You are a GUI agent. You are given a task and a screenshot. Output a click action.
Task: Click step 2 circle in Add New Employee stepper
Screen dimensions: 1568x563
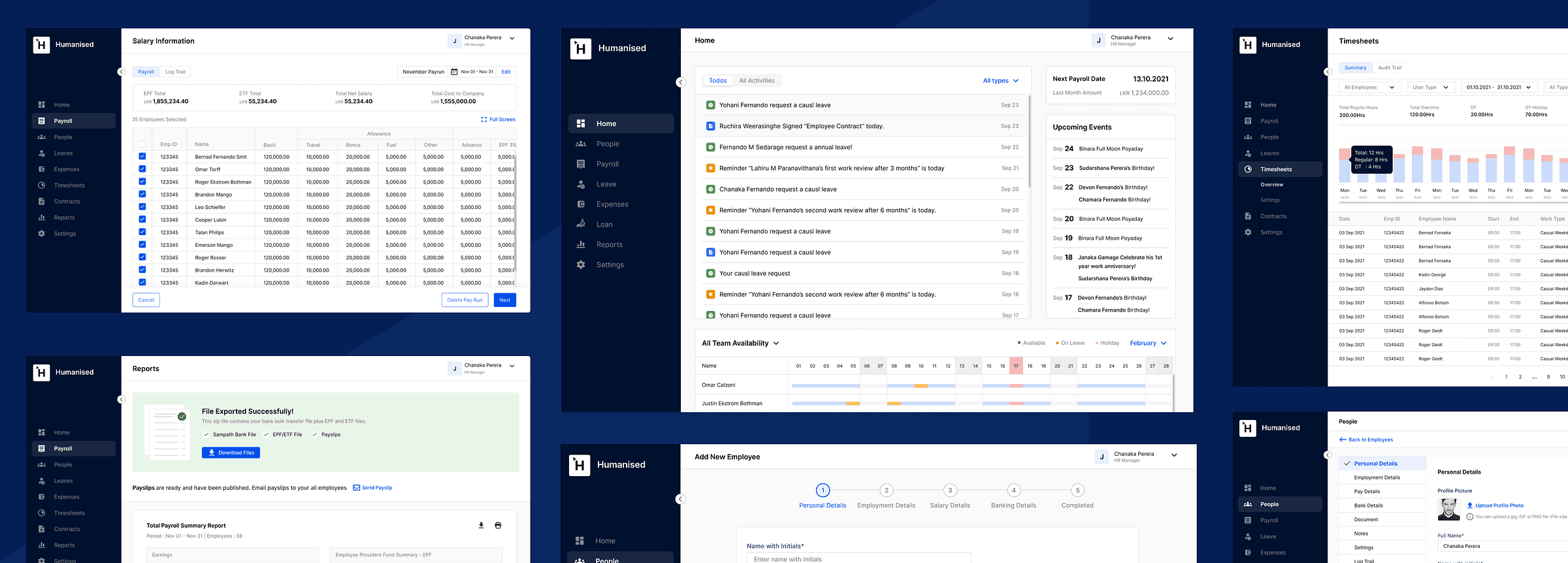[x=886, y=491]
